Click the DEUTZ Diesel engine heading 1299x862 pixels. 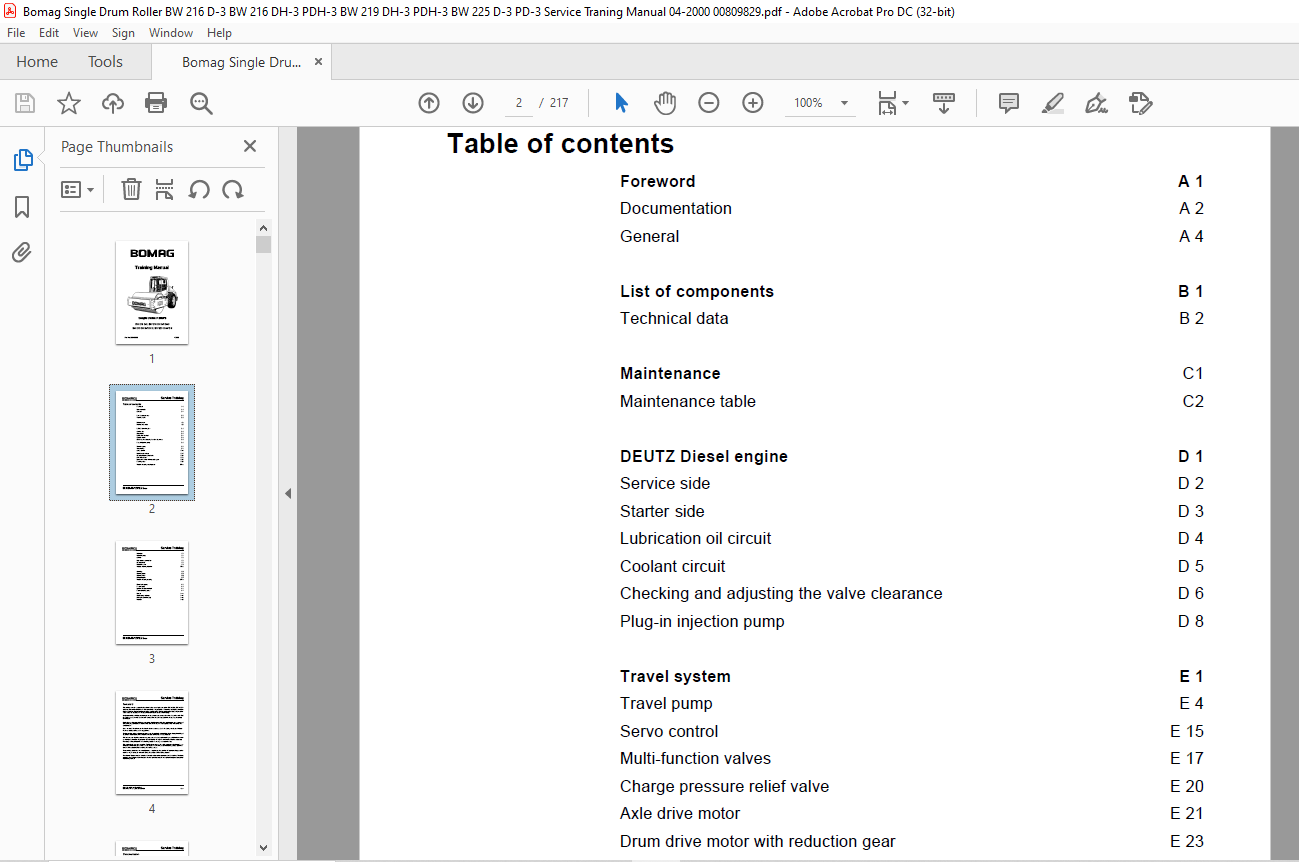pos(704,456)
